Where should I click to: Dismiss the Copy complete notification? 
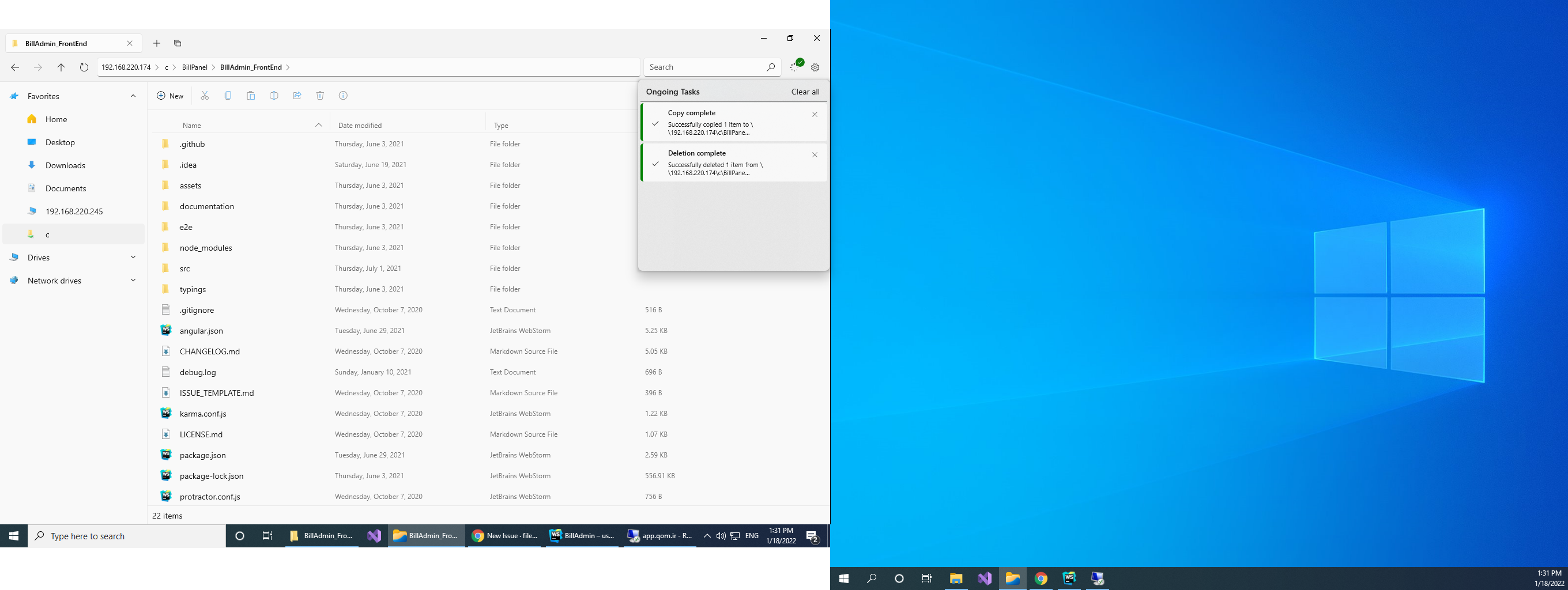click(x=815, y=114)
